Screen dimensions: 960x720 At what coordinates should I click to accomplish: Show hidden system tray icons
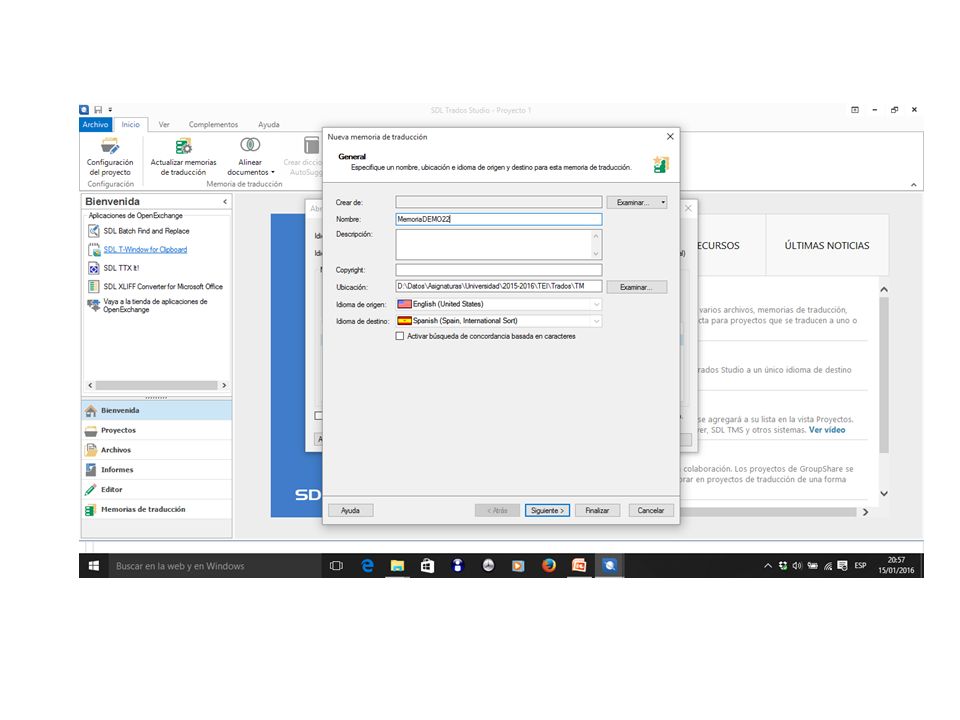point(768,566)
